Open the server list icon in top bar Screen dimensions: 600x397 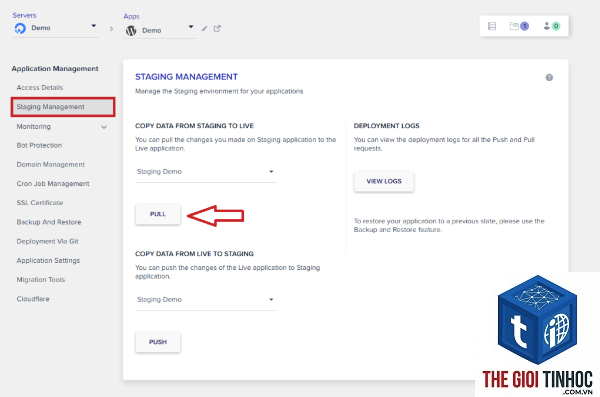click(492, 26)
